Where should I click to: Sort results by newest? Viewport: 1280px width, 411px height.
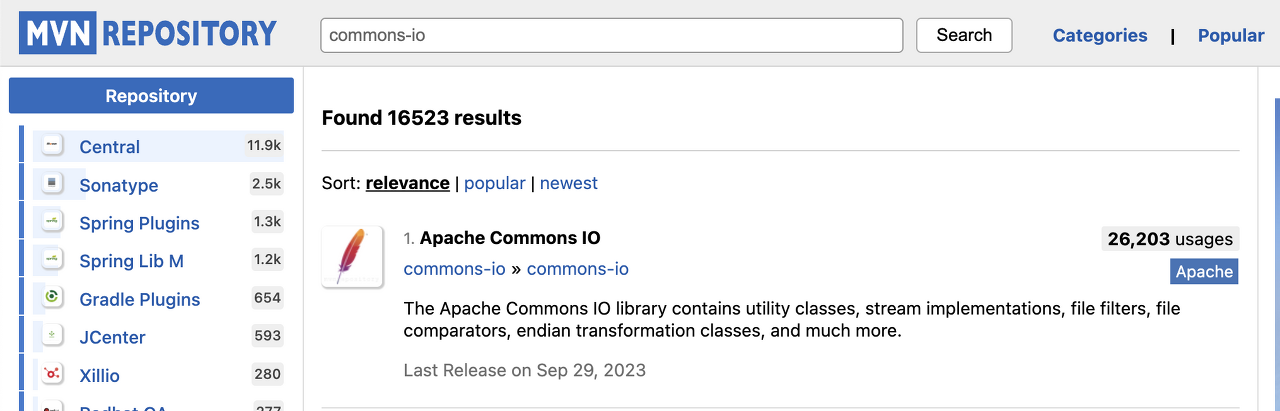[569, 183]
